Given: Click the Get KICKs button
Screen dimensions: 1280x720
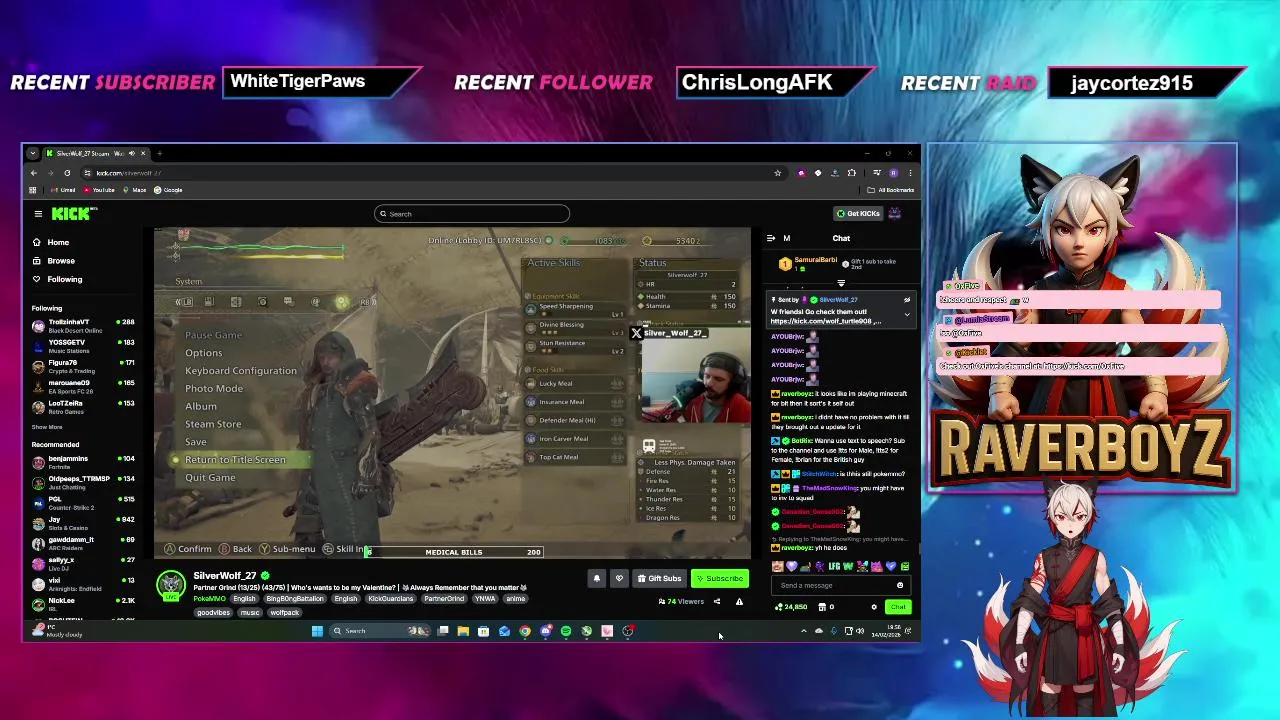Looking at the screenshot, I should [858, 213].
